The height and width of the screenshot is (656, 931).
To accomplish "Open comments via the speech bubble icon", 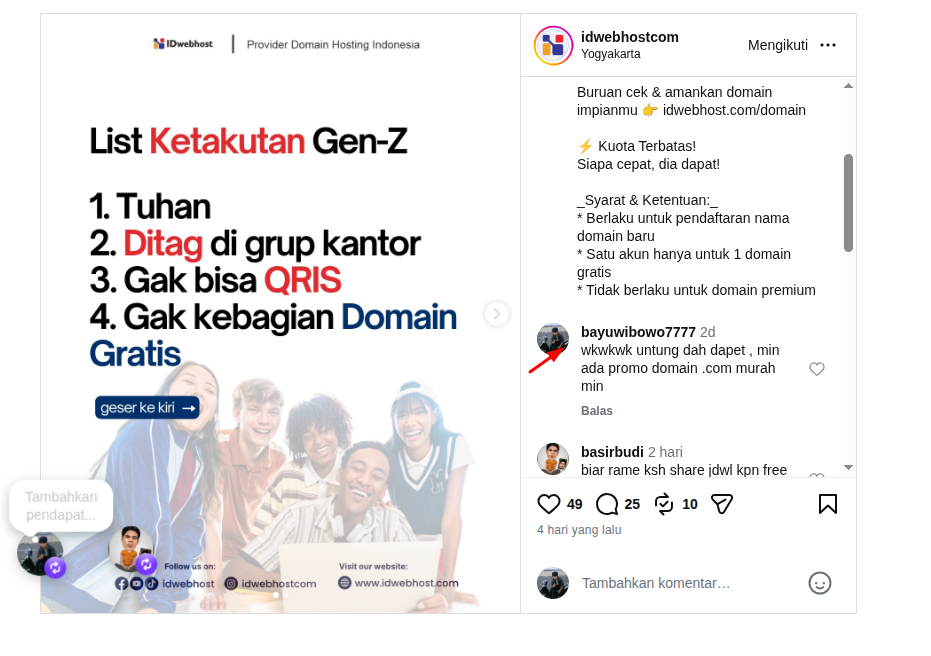I will click(x=607, y=504).
